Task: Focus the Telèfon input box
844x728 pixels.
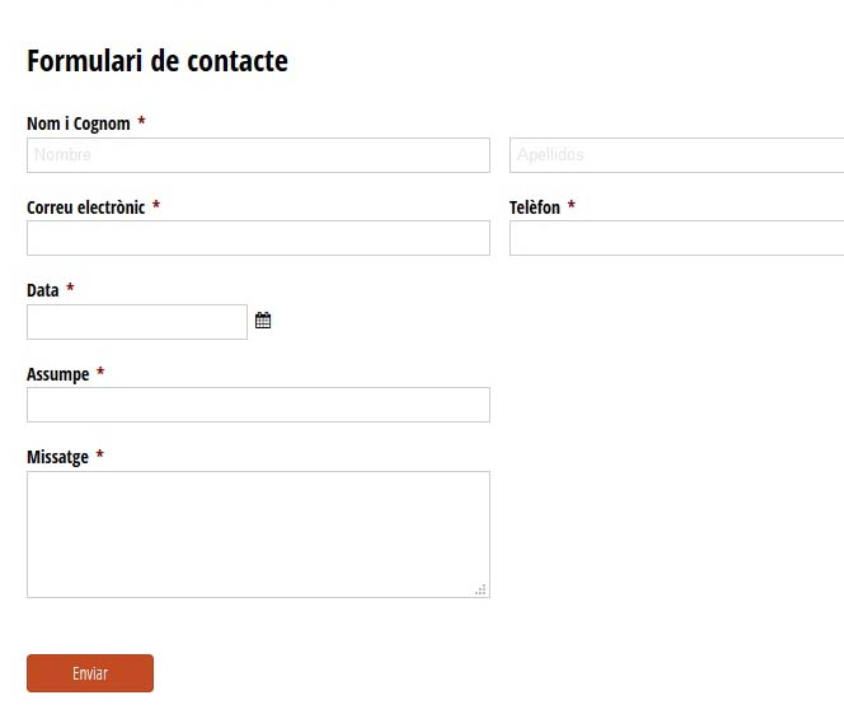Action: pos(677,238)
